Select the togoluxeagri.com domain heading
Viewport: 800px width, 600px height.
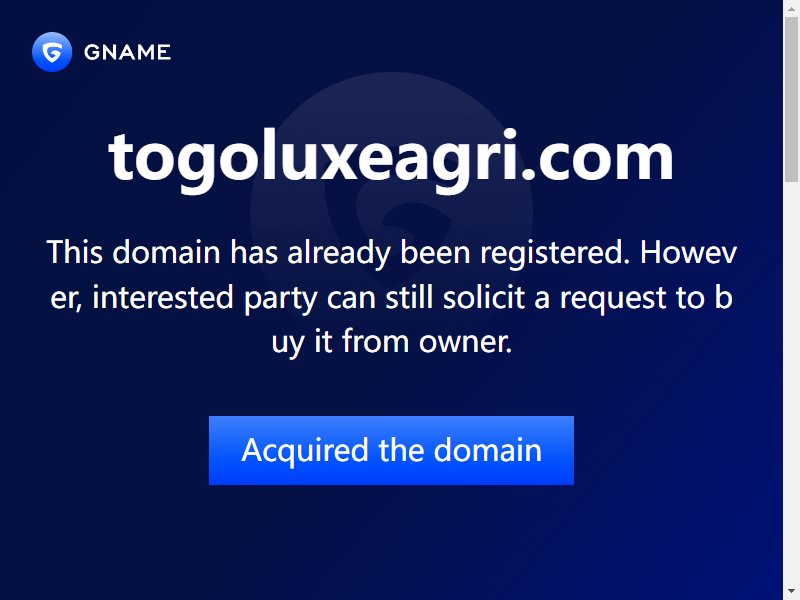pos(391,158)
